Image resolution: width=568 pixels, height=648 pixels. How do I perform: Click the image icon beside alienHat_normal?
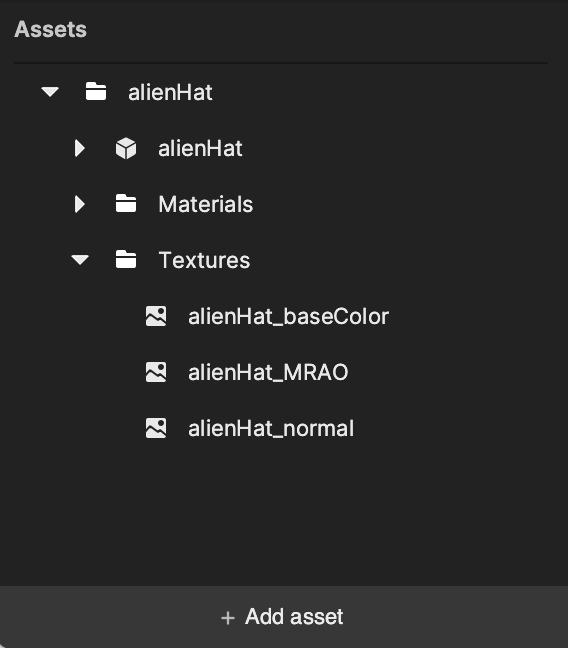(156, 428)
